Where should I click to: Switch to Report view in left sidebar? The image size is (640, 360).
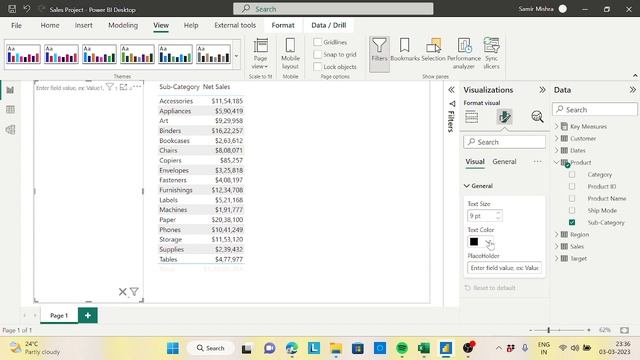coord(10,90)
